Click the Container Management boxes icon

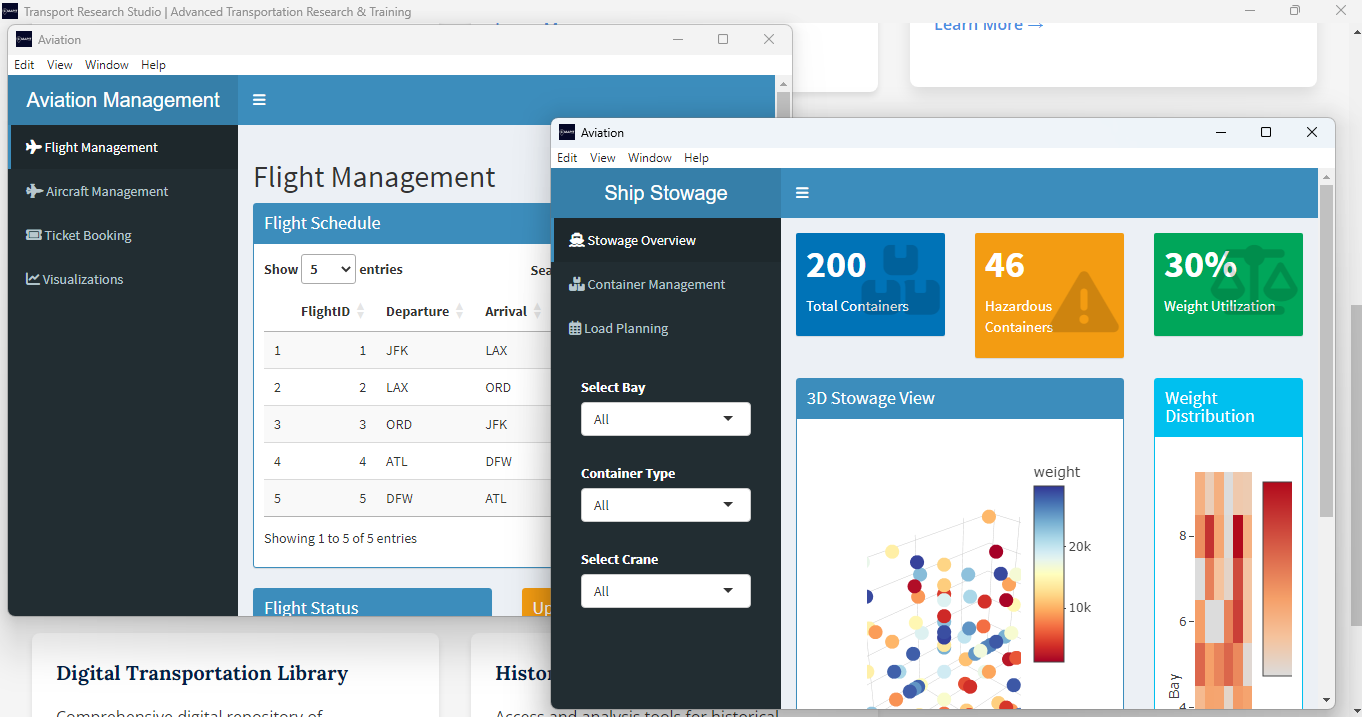click(x=576, y=284)
